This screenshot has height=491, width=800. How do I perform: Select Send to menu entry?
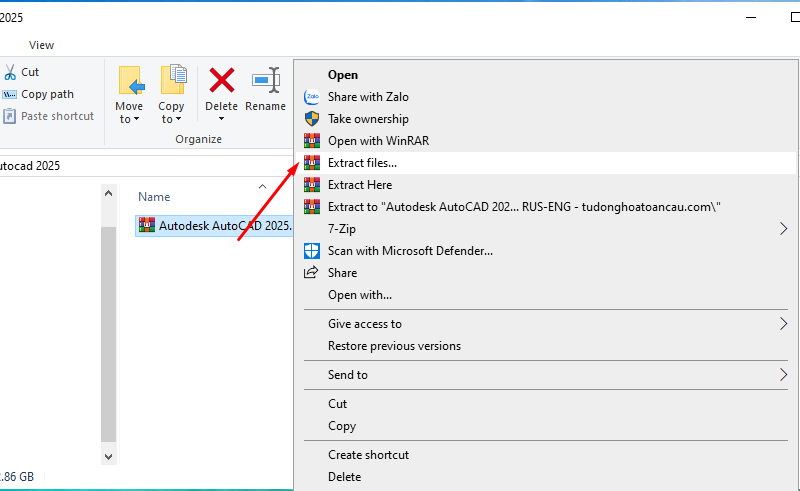[545, 375]
